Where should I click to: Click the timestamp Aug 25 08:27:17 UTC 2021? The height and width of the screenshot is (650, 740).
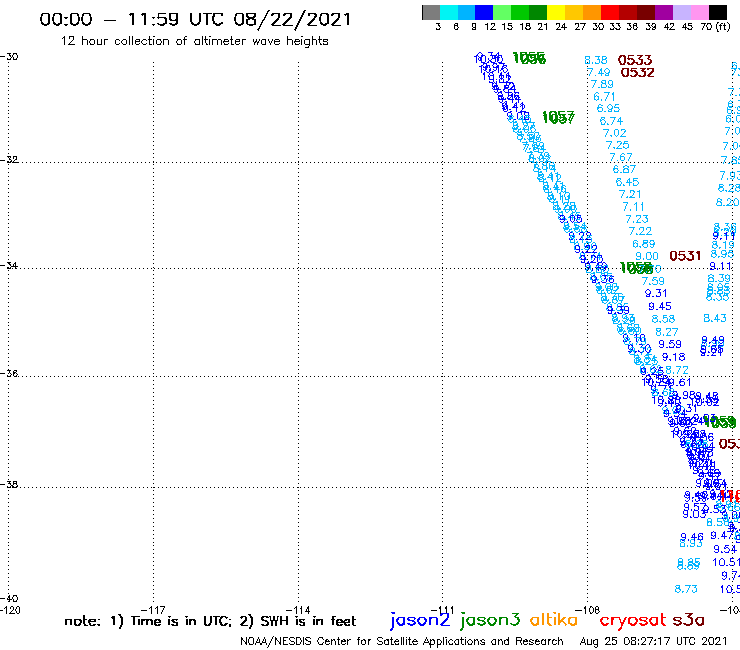654,642
